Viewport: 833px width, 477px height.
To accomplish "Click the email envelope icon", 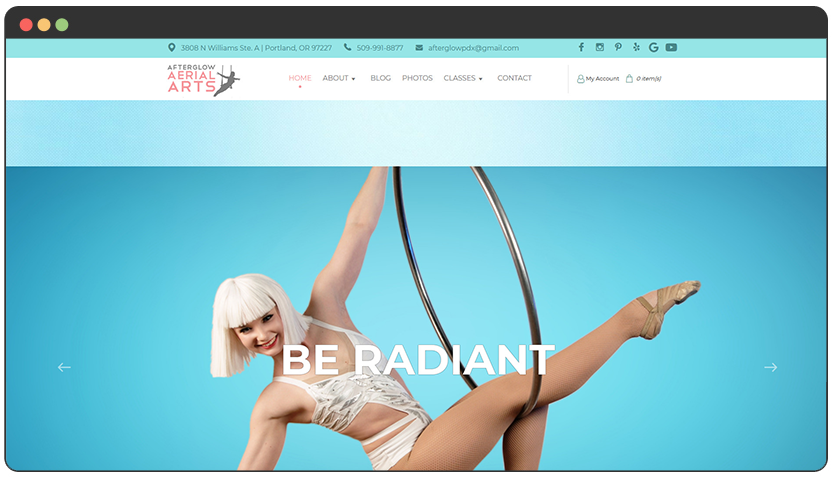I will [x=419, y=47].
